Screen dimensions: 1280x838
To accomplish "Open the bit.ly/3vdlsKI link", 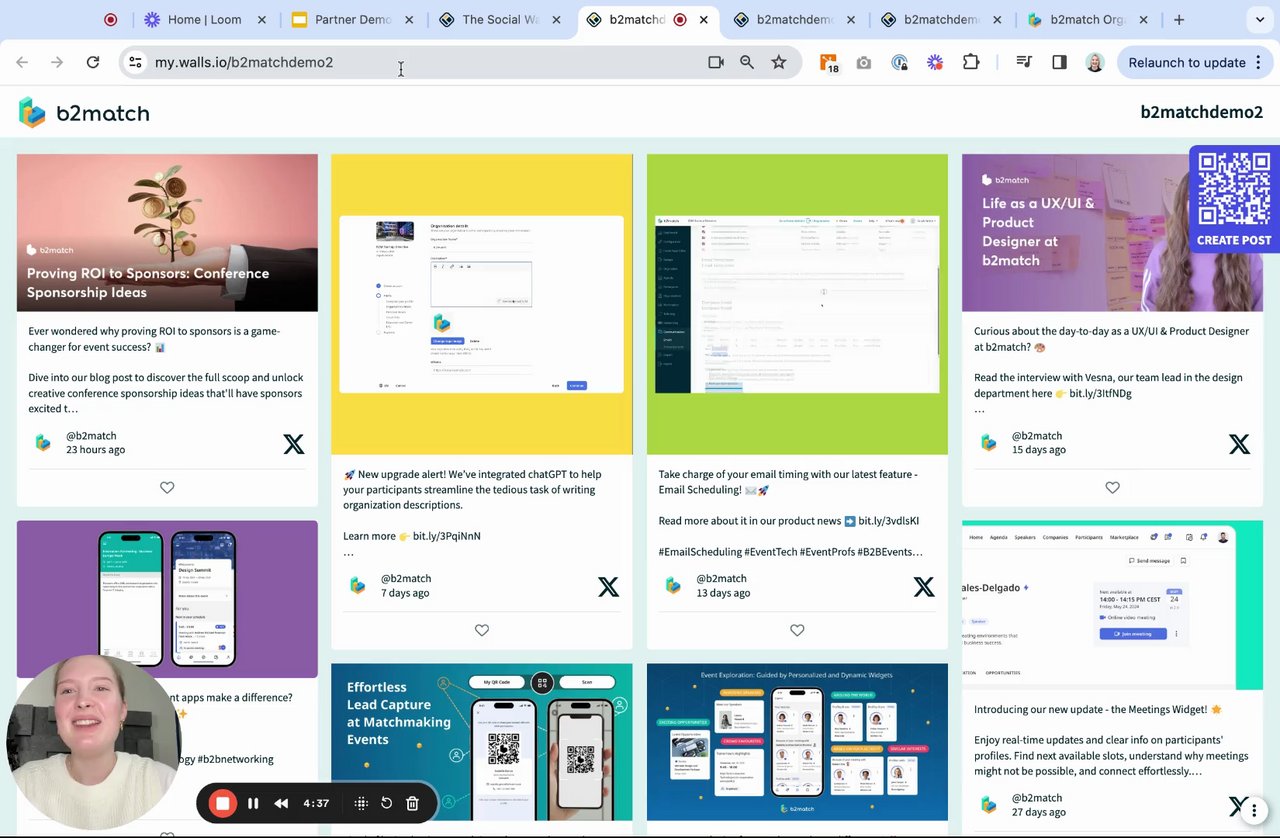I will pos(889,521).
